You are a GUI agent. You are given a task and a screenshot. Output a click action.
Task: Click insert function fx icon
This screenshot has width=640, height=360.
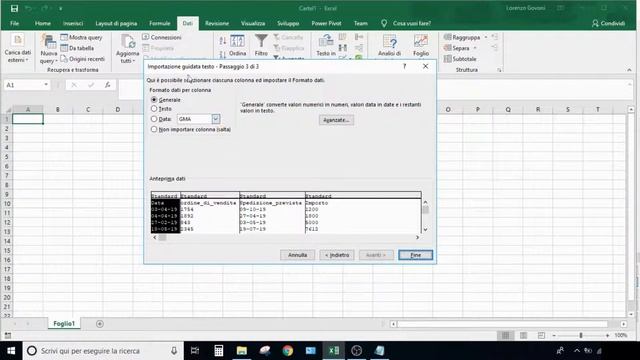[107, 84]
